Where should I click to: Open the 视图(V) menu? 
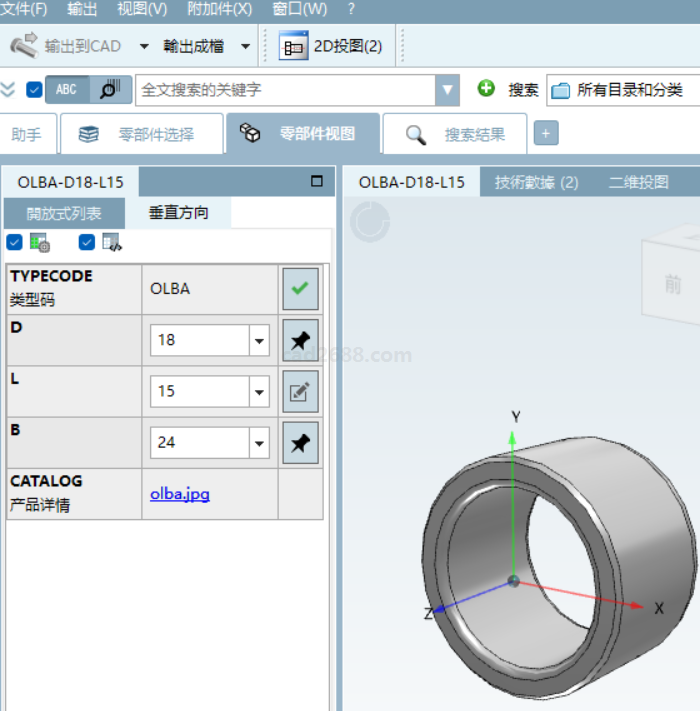142,9
